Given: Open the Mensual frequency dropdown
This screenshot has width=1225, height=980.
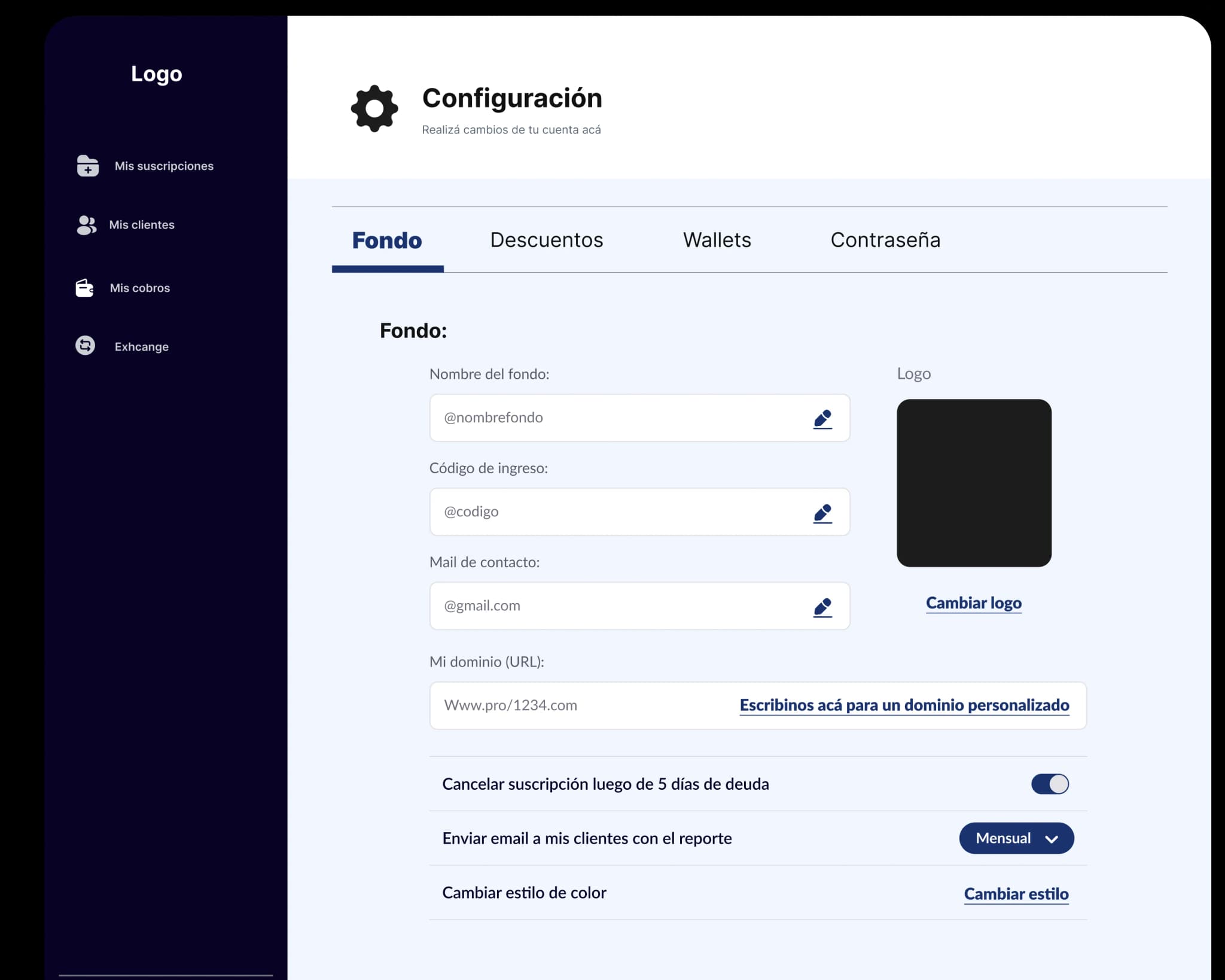Looking at the screenshot, I should (x=1016, y=838).
